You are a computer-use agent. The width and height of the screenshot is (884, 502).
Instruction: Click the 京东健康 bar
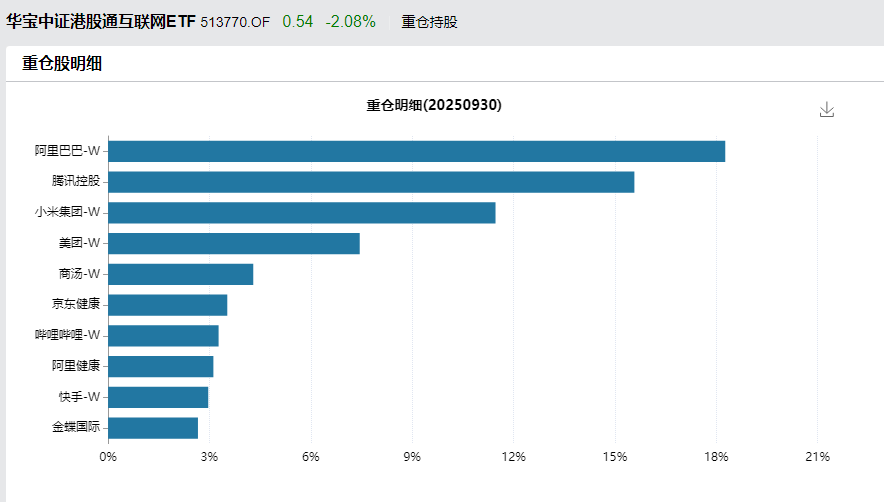pos(168,305)
